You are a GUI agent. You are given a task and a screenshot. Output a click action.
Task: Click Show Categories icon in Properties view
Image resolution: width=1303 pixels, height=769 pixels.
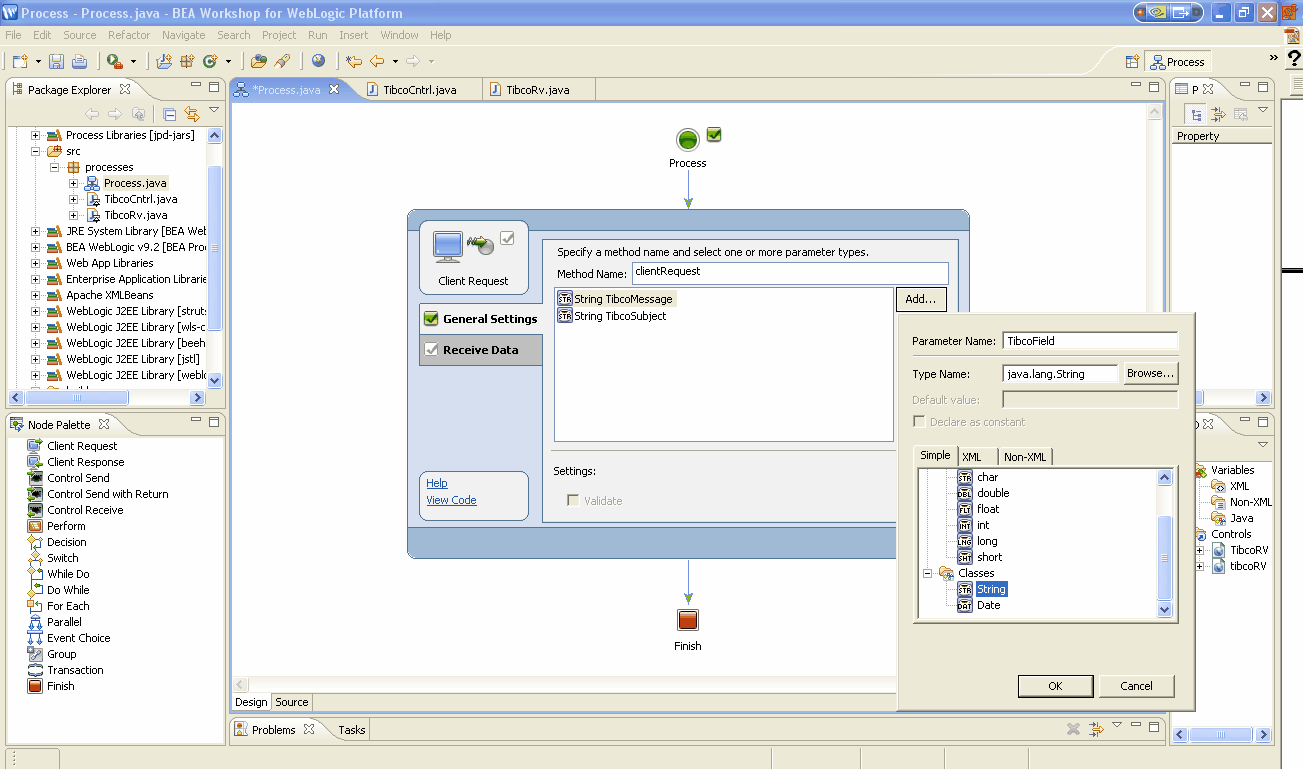coord(1196,114)
